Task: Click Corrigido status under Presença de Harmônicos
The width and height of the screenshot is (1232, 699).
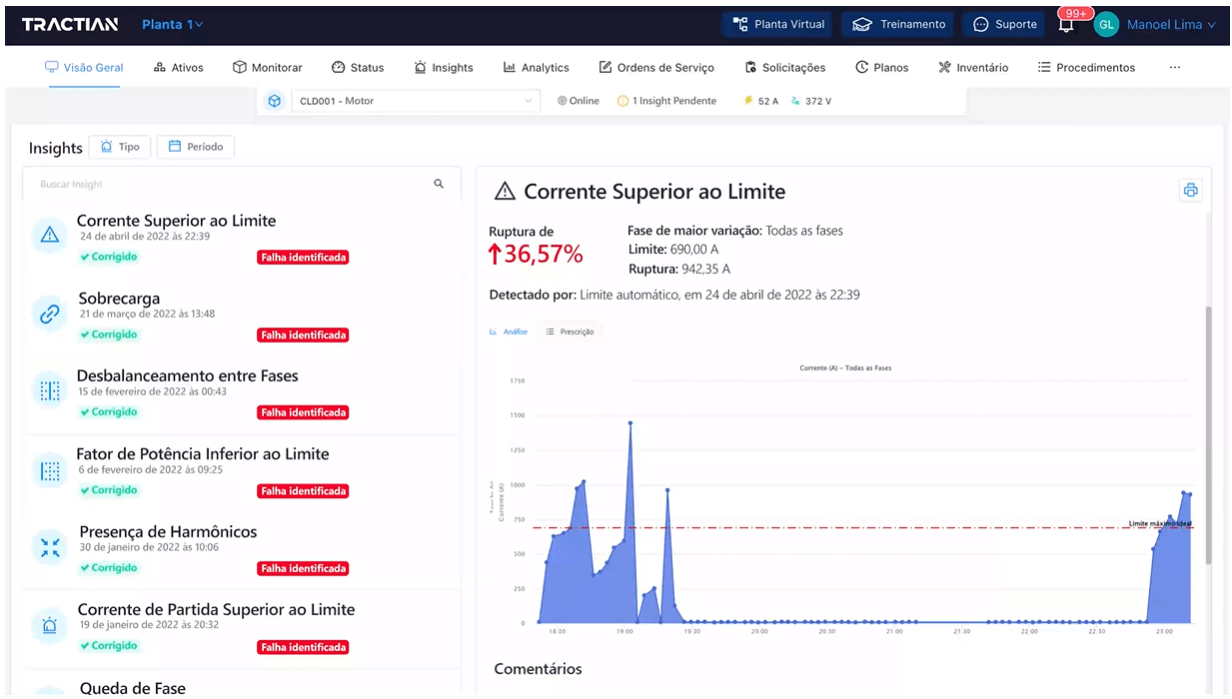Action: pos(109,568)
